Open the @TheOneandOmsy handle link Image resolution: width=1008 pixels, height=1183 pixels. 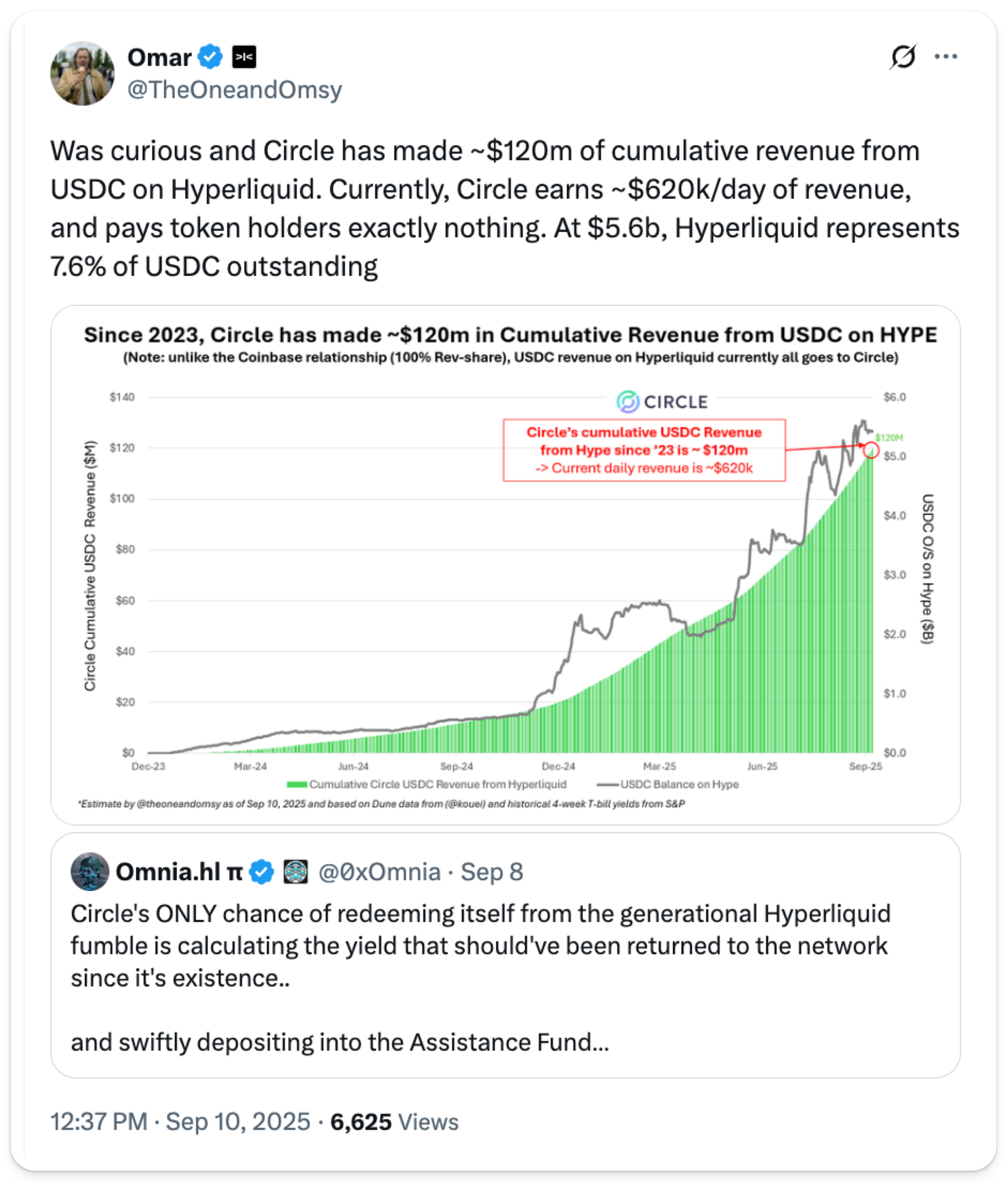(x=235, y=90)
